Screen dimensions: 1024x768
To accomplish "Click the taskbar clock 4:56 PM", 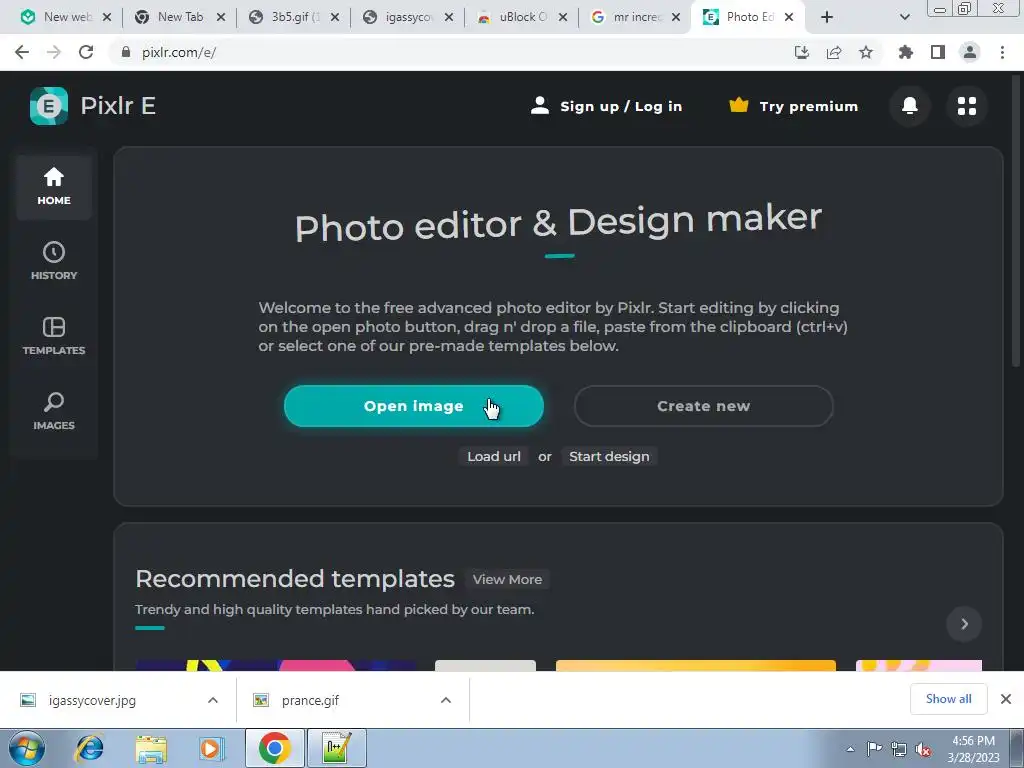I will pos(973,748).
